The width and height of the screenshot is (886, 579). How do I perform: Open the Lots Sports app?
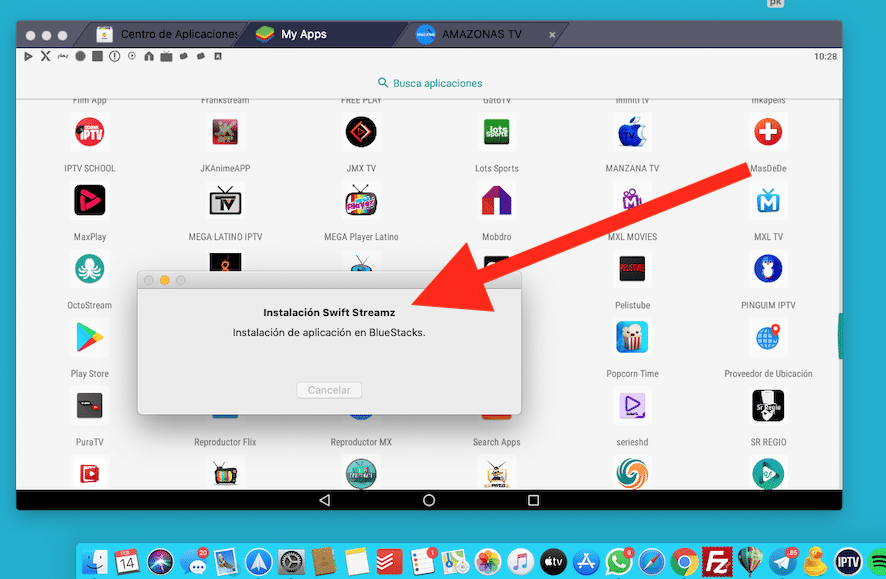[496, 131]
